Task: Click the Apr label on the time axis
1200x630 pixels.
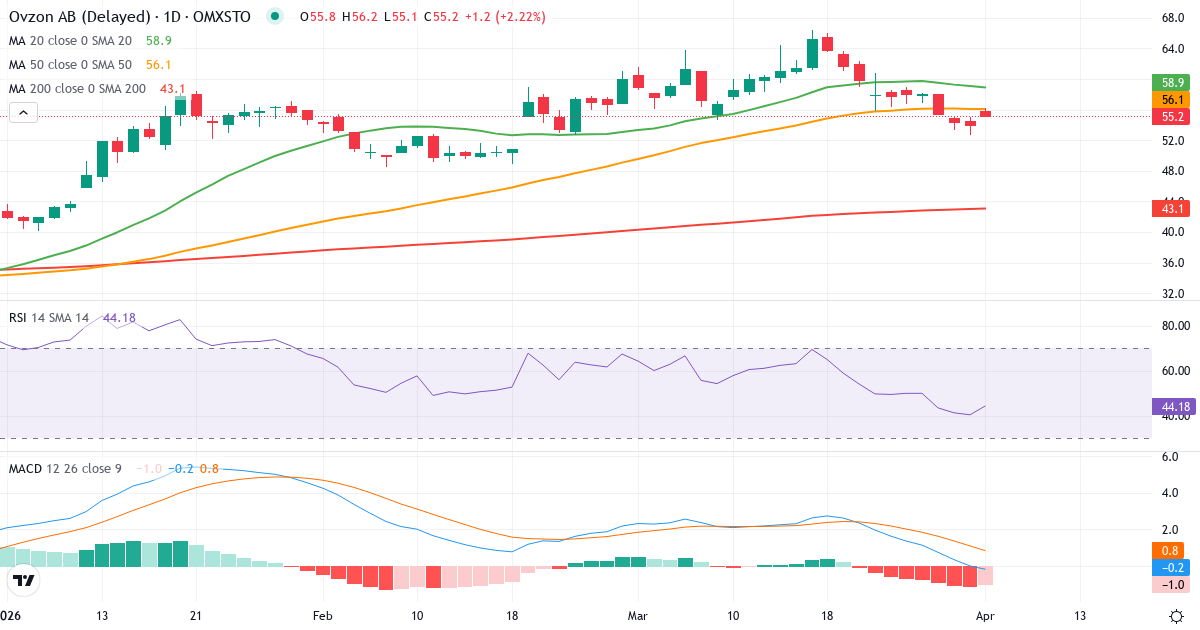Action: click(x=986, y=616)
